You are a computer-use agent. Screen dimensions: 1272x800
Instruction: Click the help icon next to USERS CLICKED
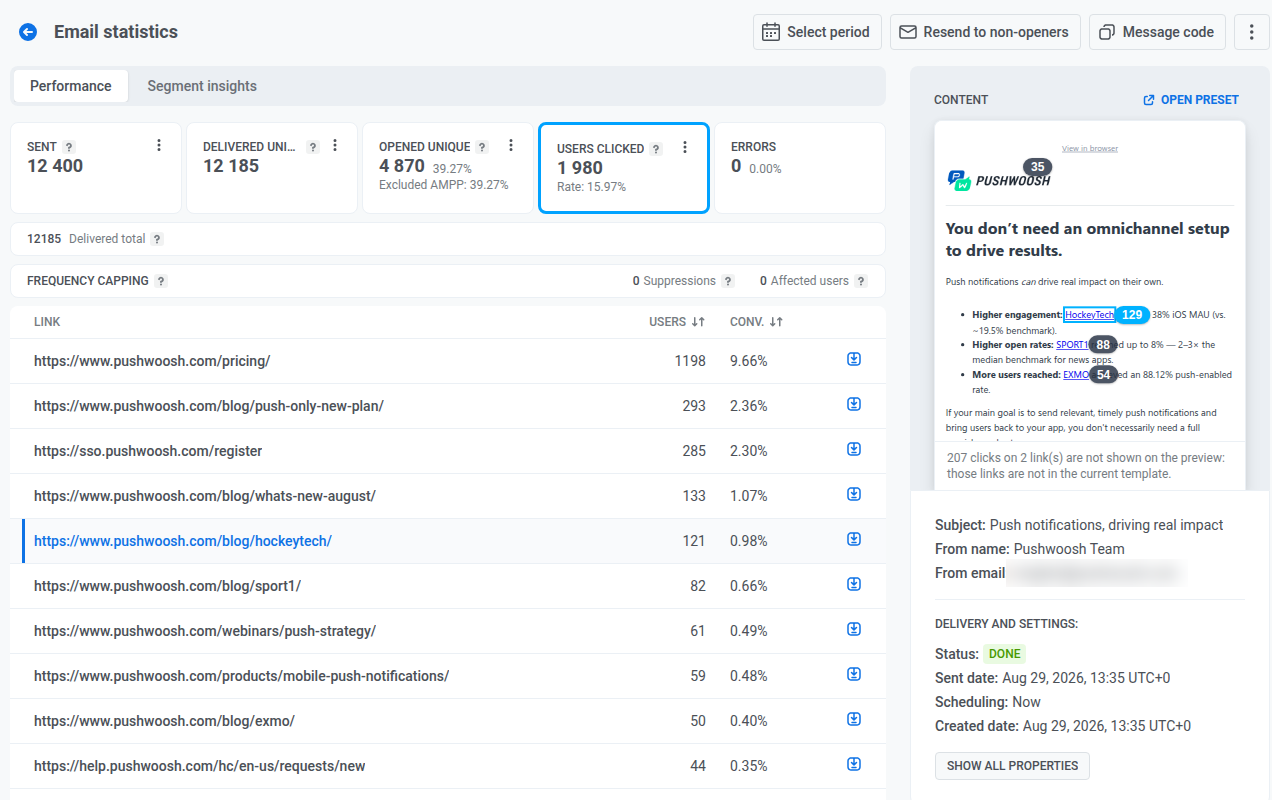(656, 149)
